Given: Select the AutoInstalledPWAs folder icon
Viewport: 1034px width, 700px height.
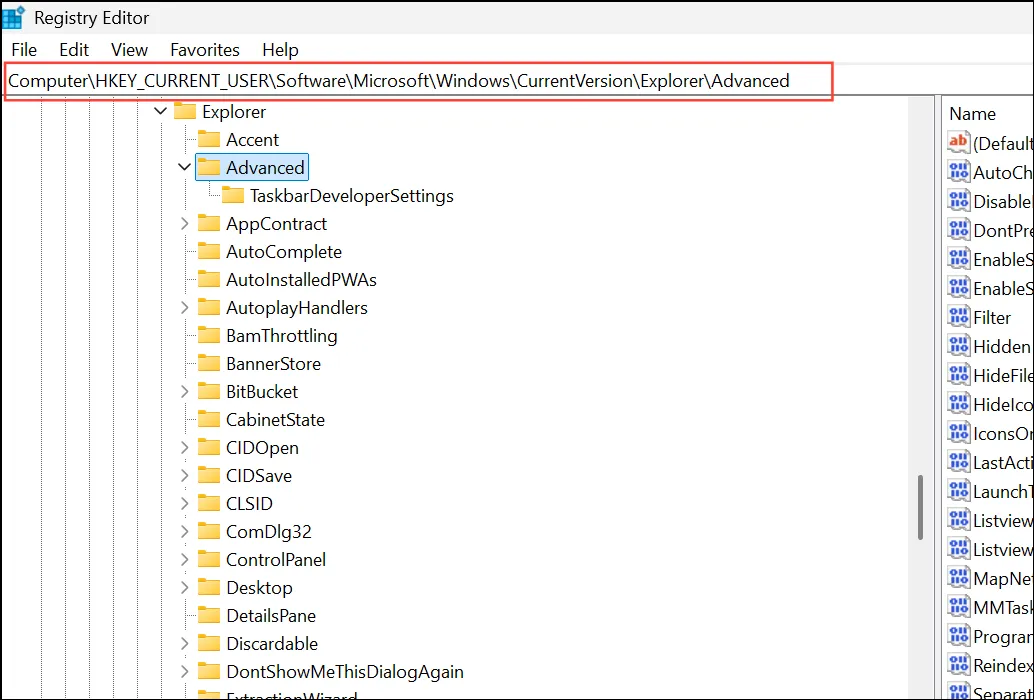Looking at the screenshot, I should [x=209, y=279].
